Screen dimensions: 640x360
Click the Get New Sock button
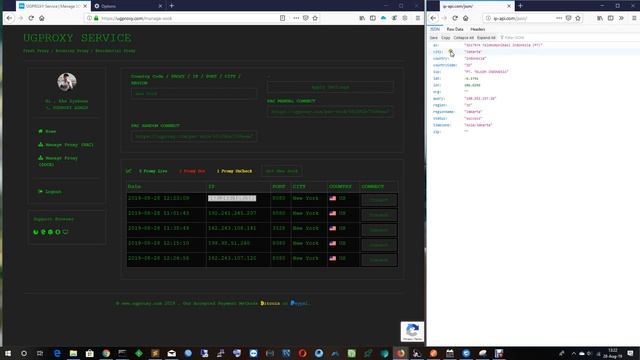click(x=282, y=171)
